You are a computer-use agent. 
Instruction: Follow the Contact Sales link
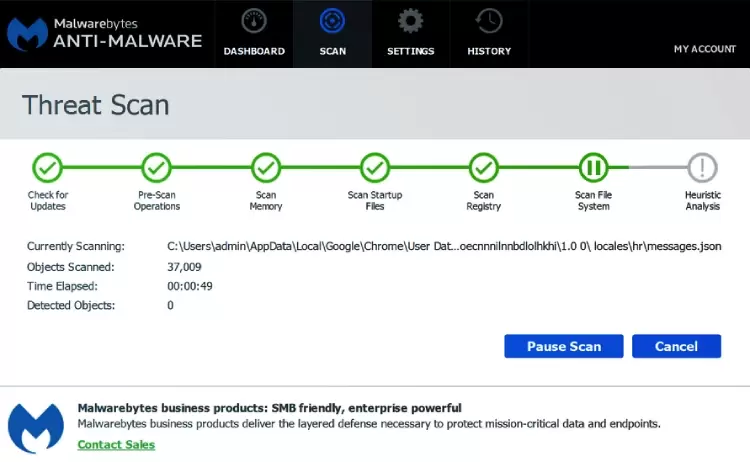click(116, 445)
